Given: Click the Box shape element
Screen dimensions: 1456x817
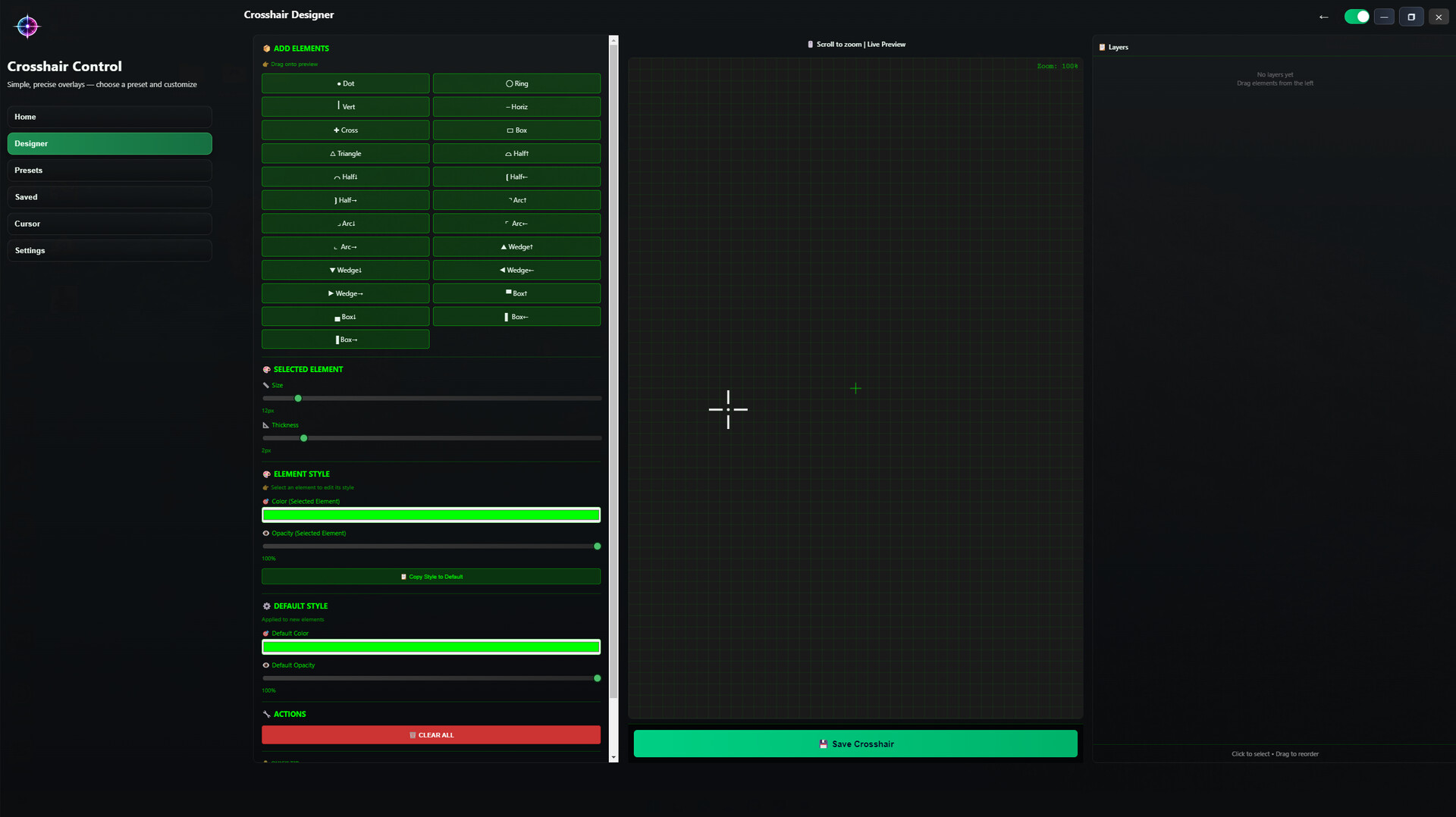Looking at the screenshot, I should (x=516, y=130).
